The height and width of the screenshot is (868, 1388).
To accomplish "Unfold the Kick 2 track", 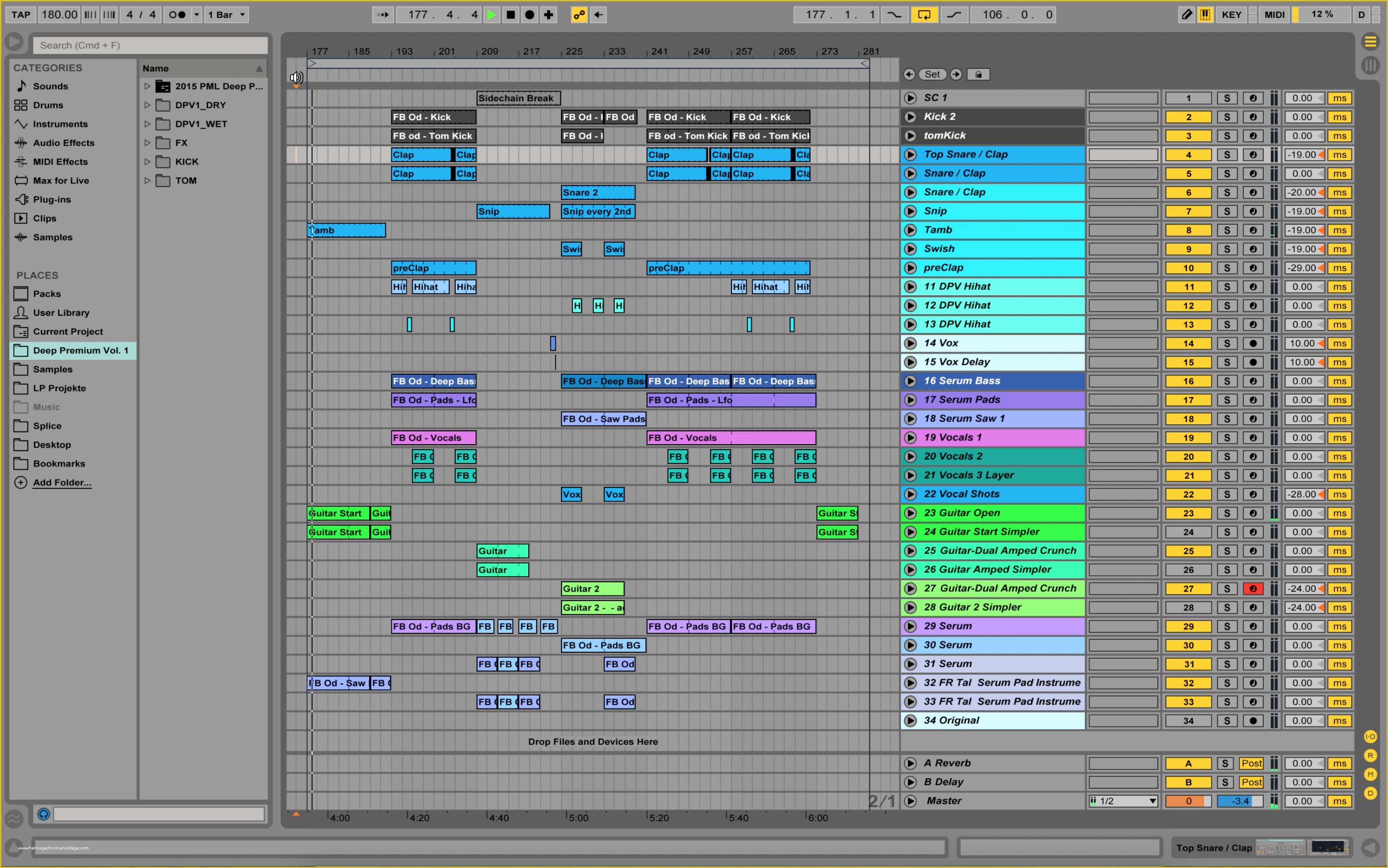I will click(x=911, y=117).
